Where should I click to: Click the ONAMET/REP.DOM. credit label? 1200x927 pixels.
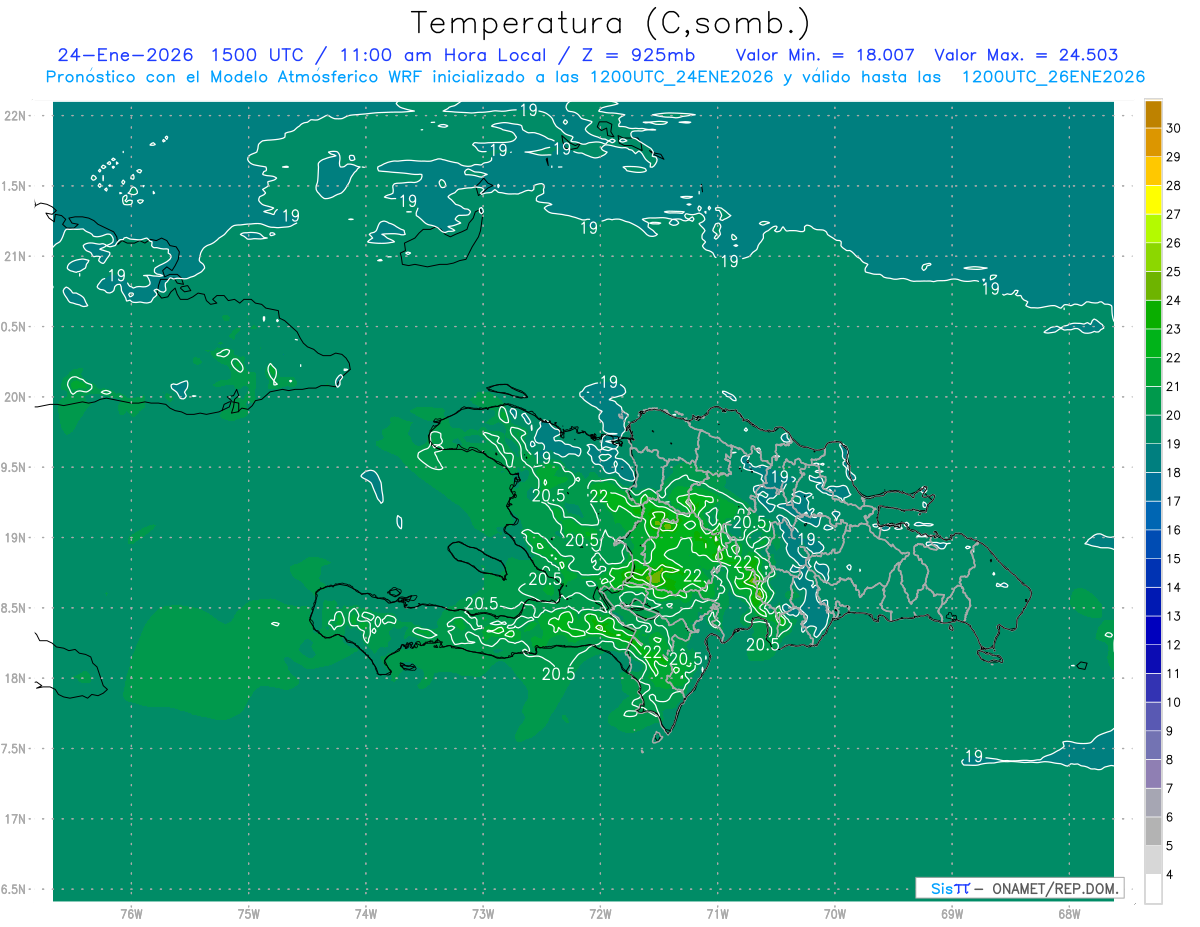coord(1056,888)
